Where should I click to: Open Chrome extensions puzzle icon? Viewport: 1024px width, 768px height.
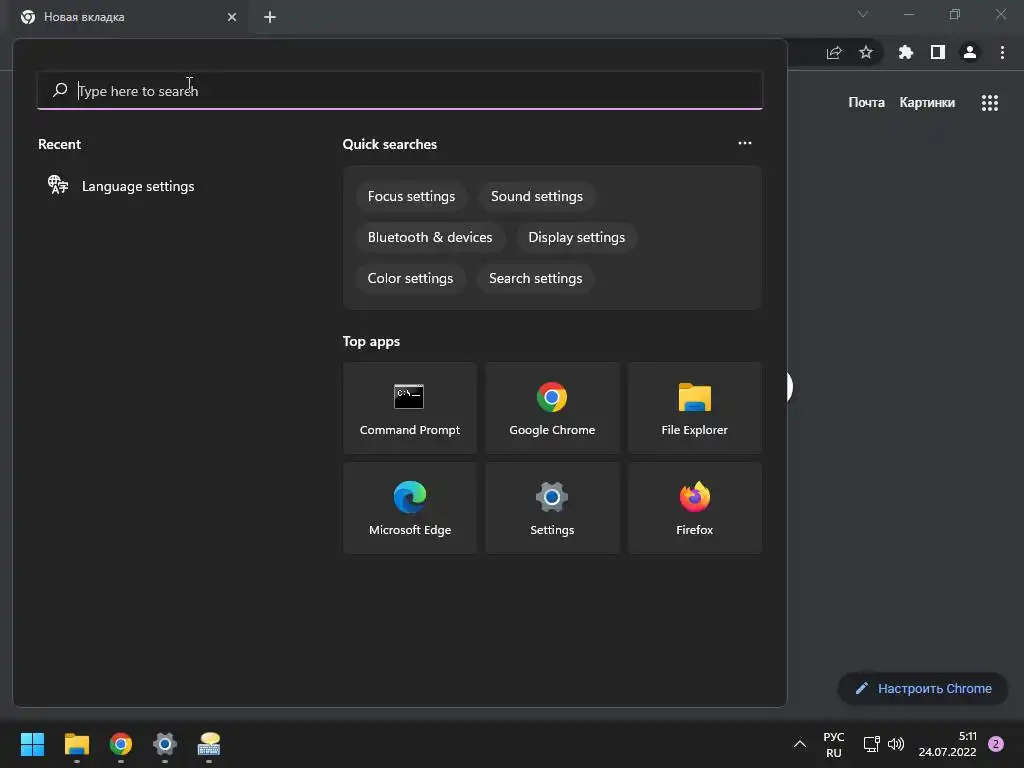pyautogui.click(x=906, y=52)
